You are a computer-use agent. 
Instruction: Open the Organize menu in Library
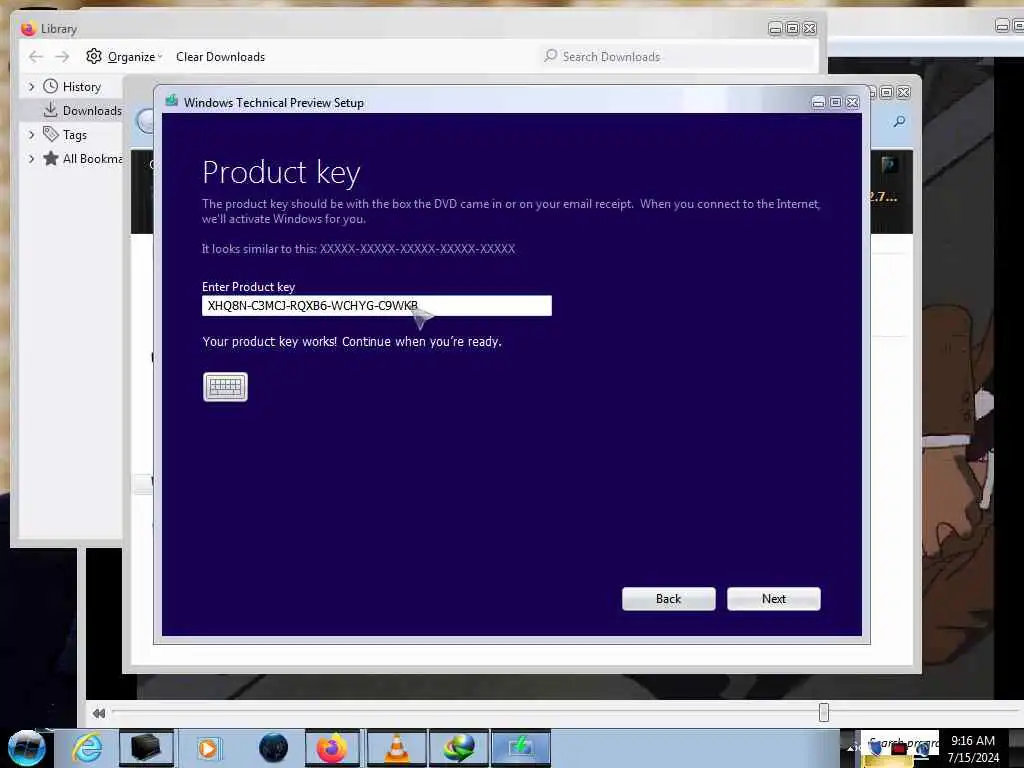(135, 57)
